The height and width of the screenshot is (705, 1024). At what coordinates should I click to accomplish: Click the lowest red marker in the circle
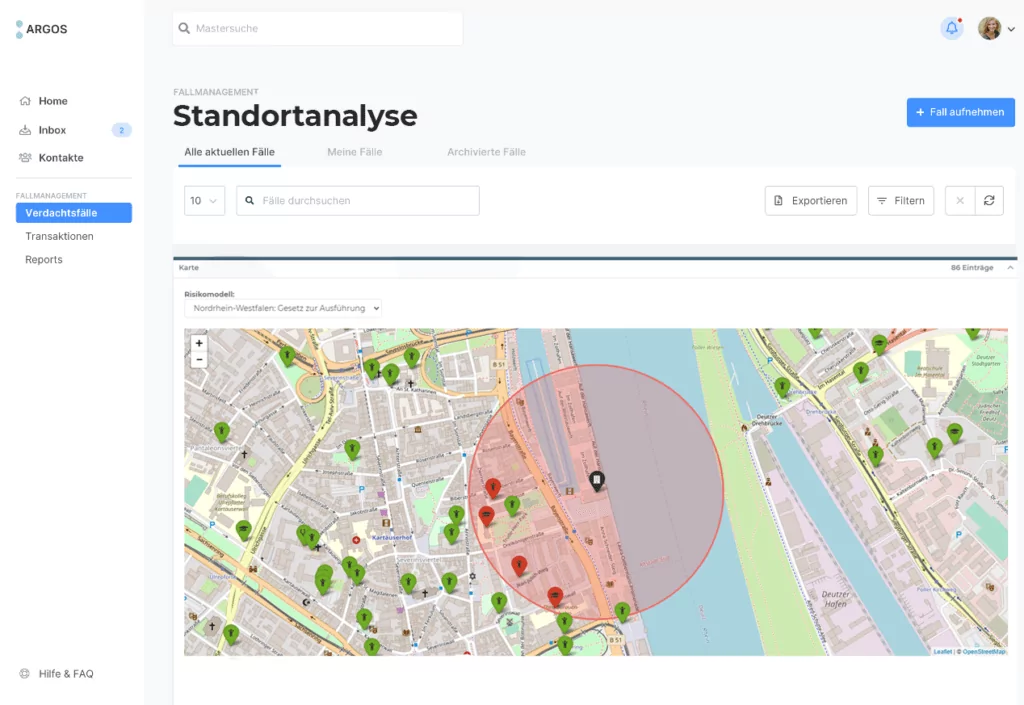pos(555,596)
